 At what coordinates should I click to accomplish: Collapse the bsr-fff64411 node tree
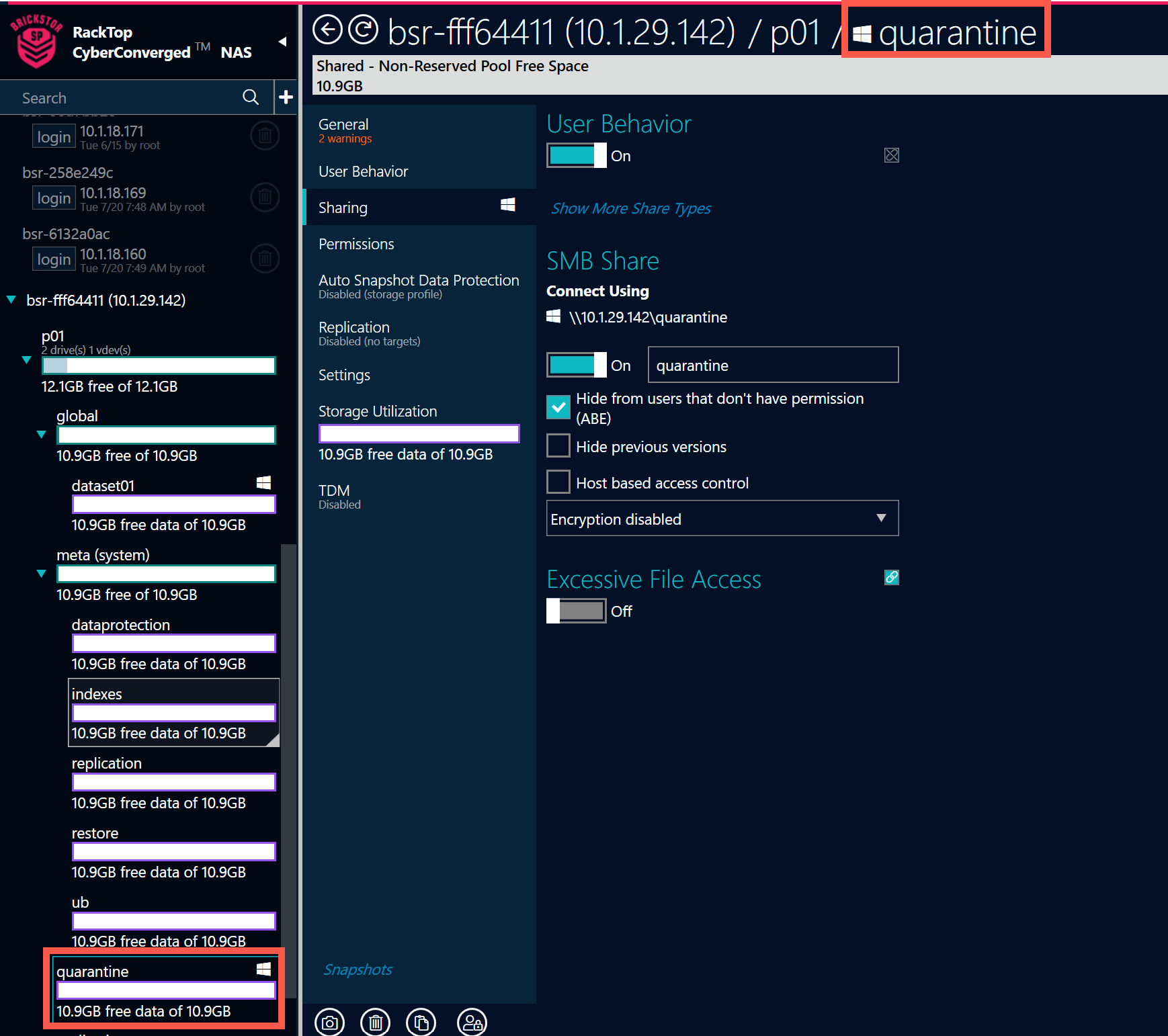tap(11, 300)
